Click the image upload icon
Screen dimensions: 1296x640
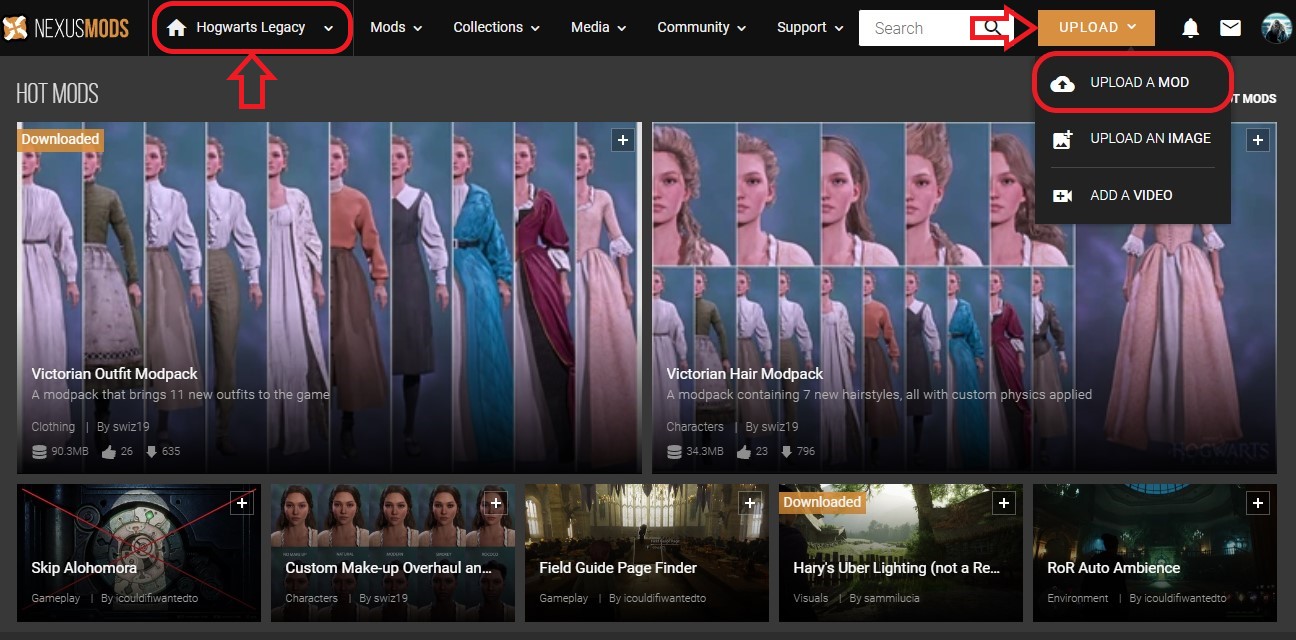[x=1063, y=139]
